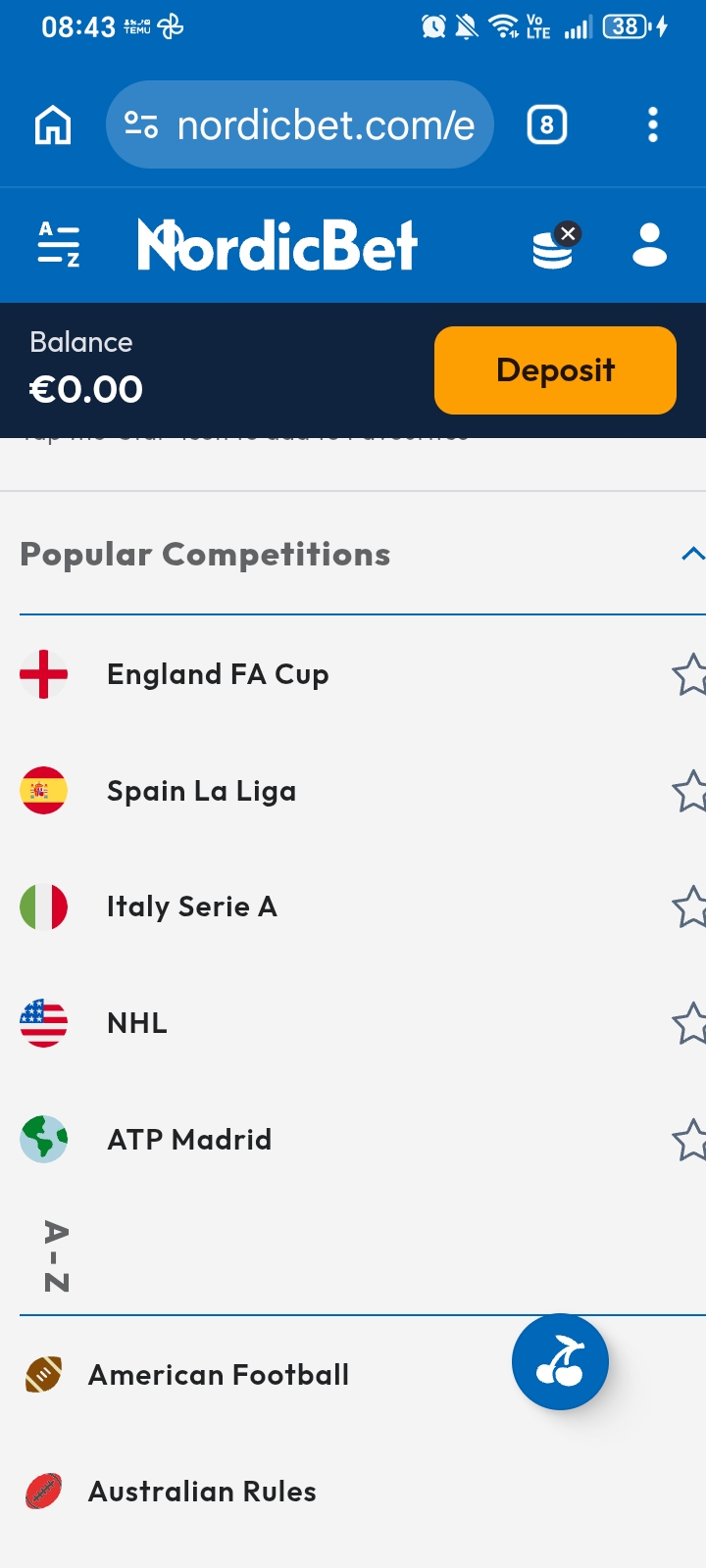Star the ATP Madrid competition
Viewport: 706px width, 1568px height.
pyautogui.click(x=689, y=1140)
